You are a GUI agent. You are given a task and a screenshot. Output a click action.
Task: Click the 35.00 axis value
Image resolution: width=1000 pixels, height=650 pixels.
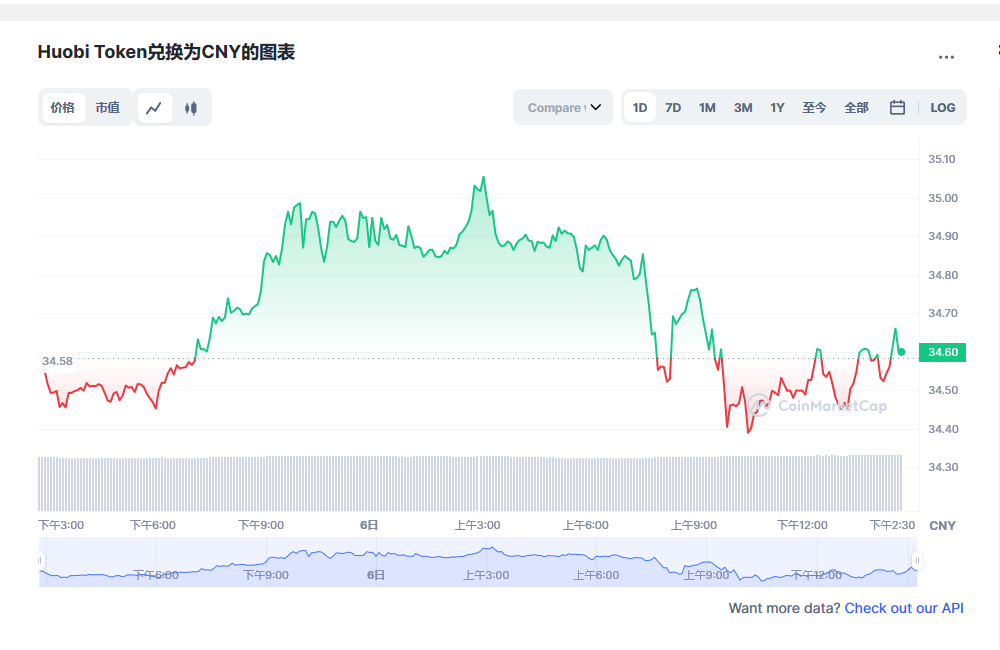point(943,198)
